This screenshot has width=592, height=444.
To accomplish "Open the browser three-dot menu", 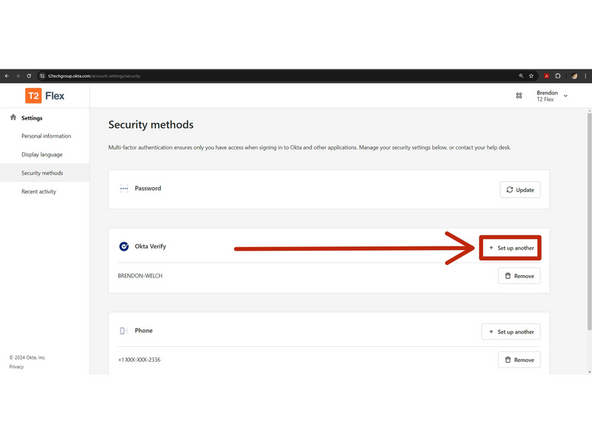I will [x=586, y=76].
